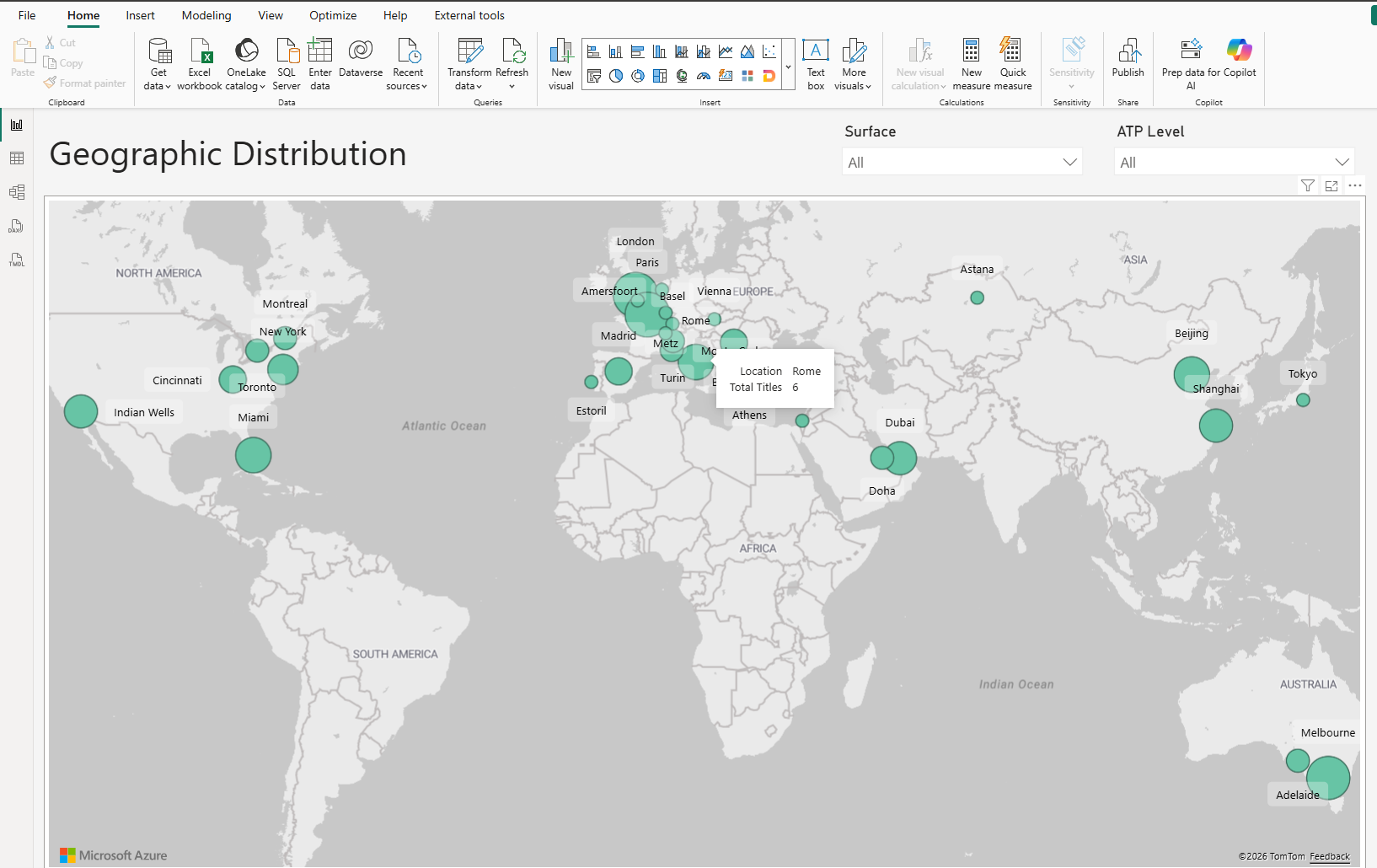Switch to Report view in sidebar

(x=17, y=125)
